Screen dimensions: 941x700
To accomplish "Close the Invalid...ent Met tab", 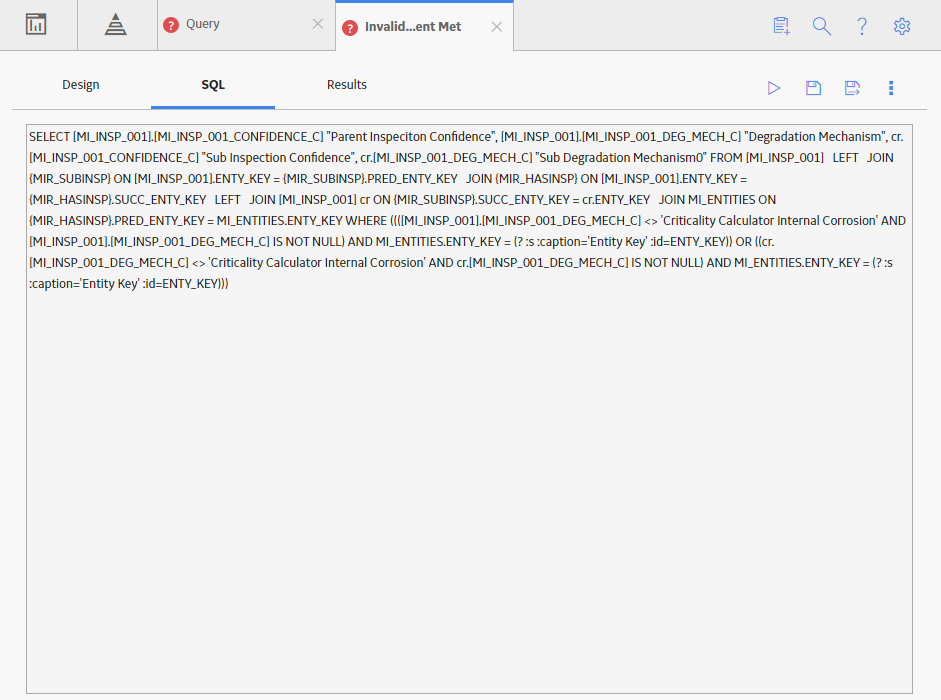I will [496, 27].
